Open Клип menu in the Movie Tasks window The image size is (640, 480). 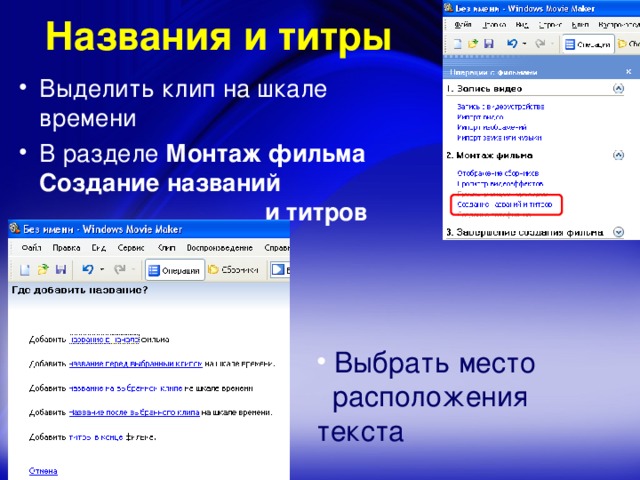(580, 25)
